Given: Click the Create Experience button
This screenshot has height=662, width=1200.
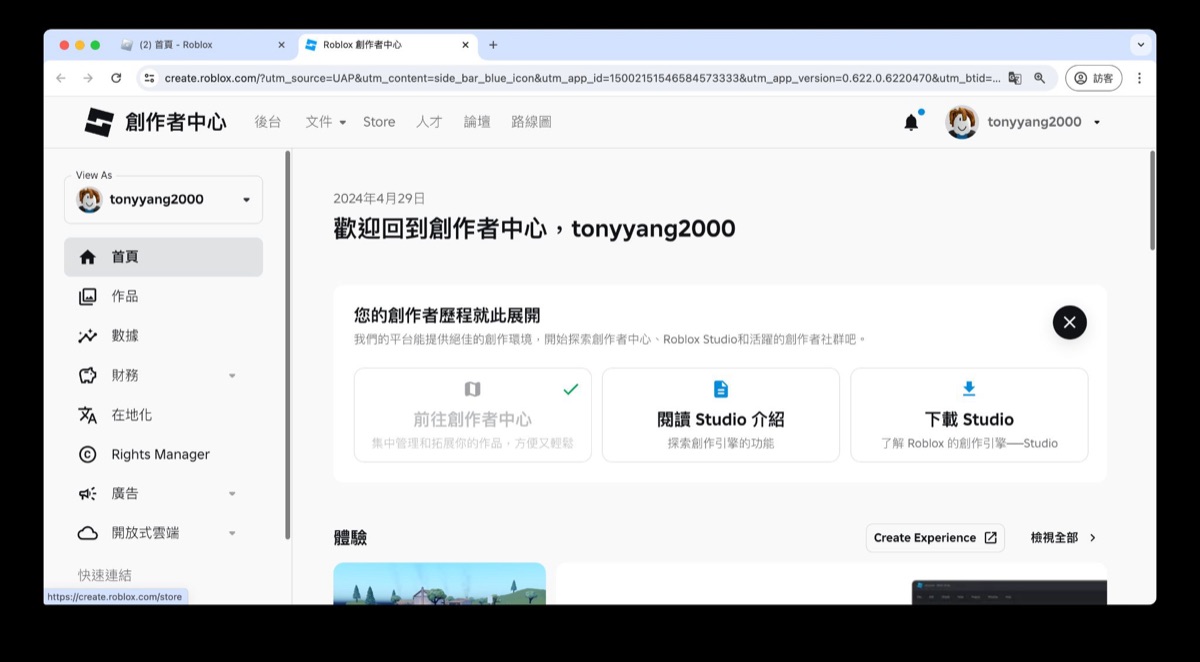Looking at the screenshot, I should click(935, 538).
